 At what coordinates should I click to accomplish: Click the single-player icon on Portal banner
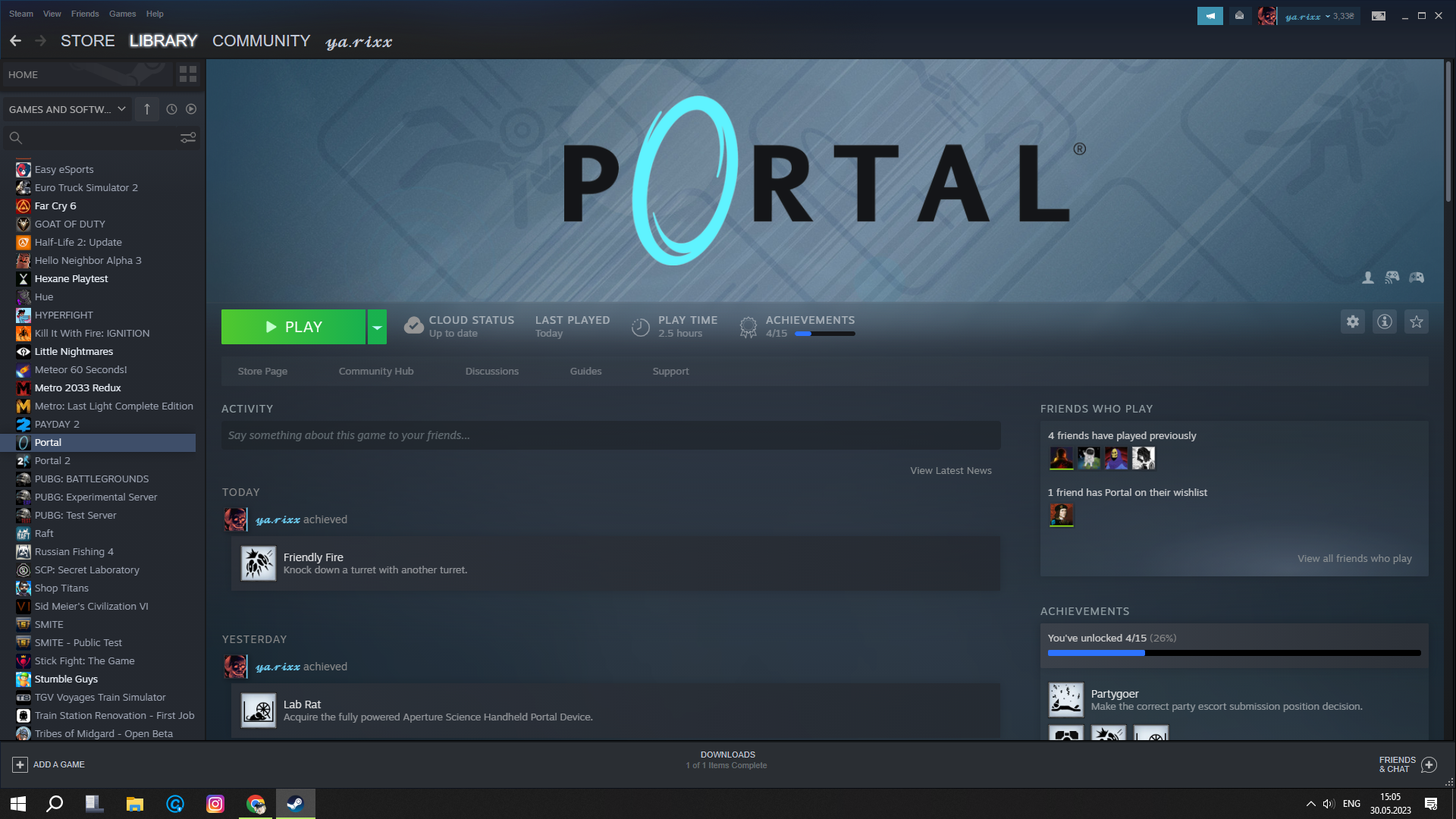pos(1368,278)
